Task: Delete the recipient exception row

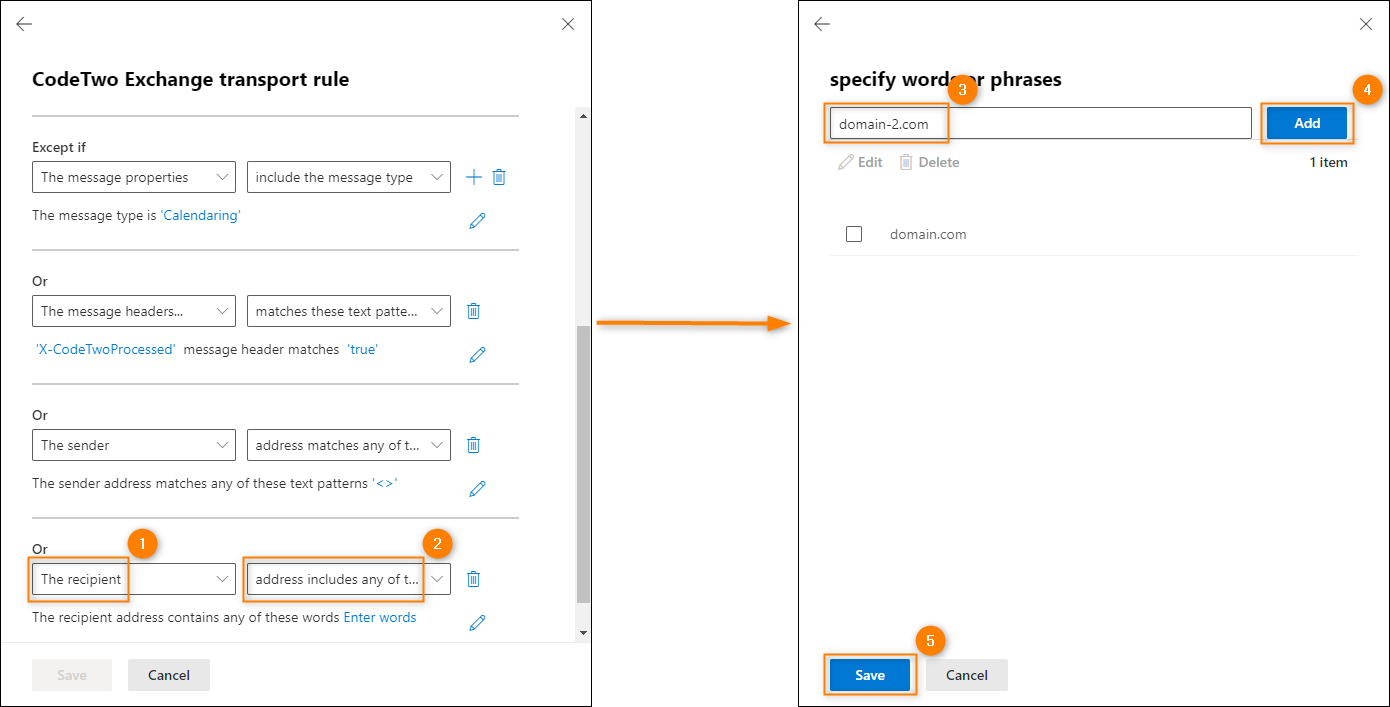Action: click(474, 579)
